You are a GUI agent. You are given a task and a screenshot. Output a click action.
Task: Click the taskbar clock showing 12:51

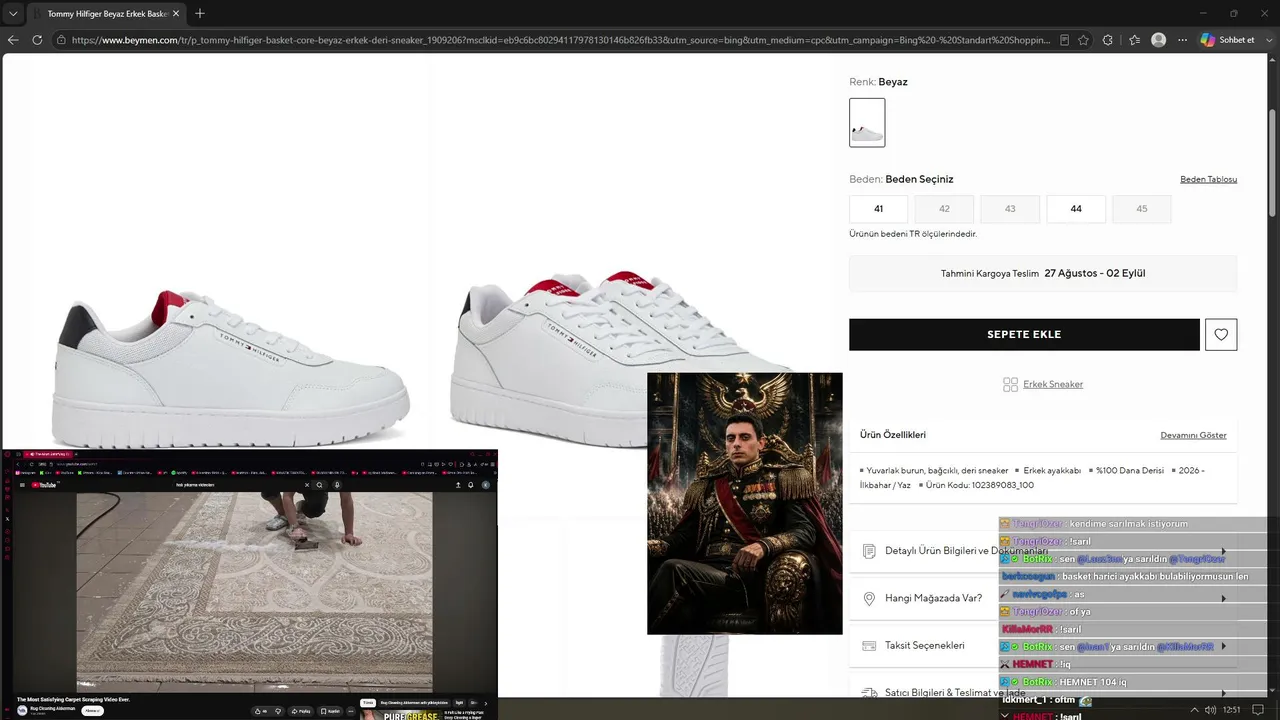pos(1231,710)
